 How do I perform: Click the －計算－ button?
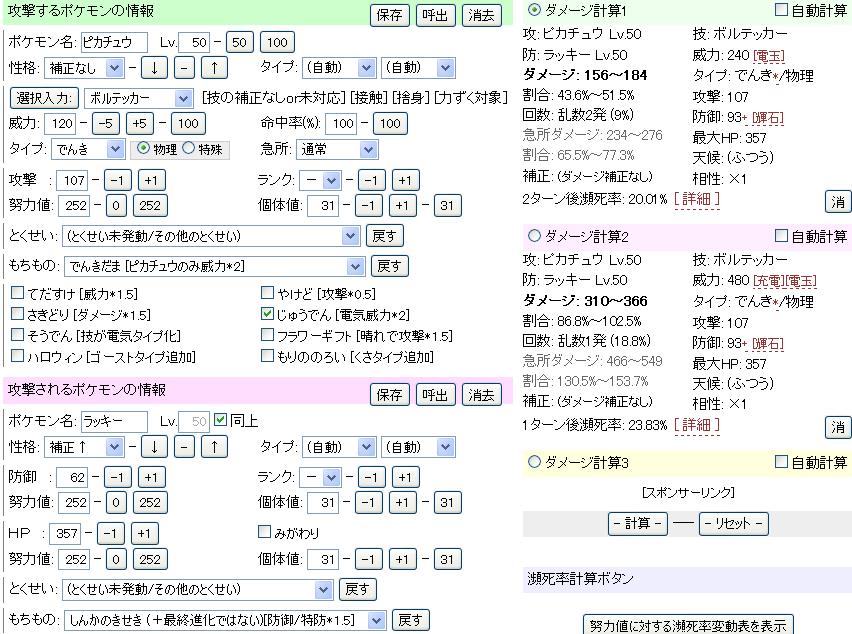tap(637, 524)
